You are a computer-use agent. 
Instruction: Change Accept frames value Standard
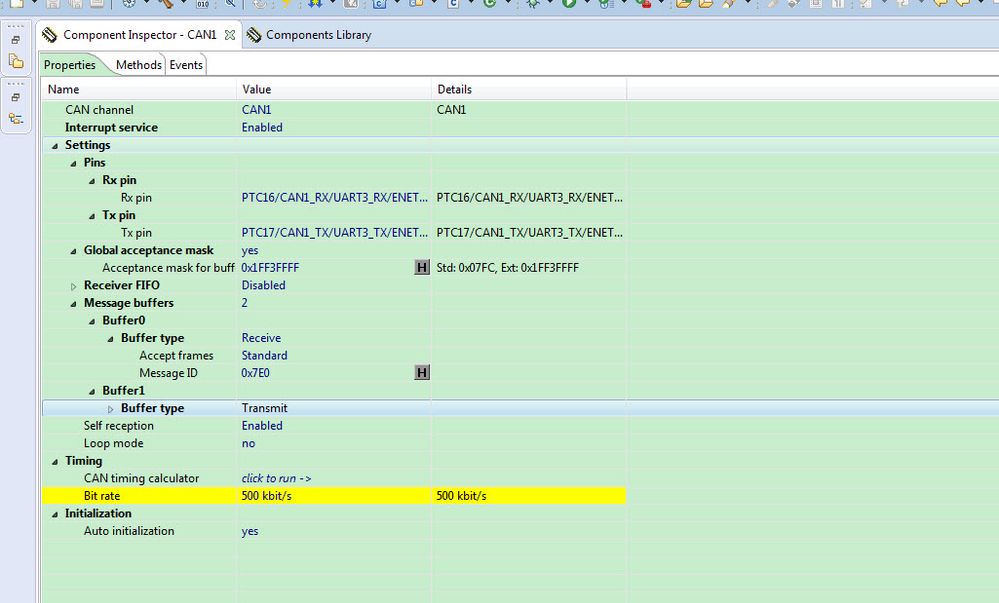264,356
